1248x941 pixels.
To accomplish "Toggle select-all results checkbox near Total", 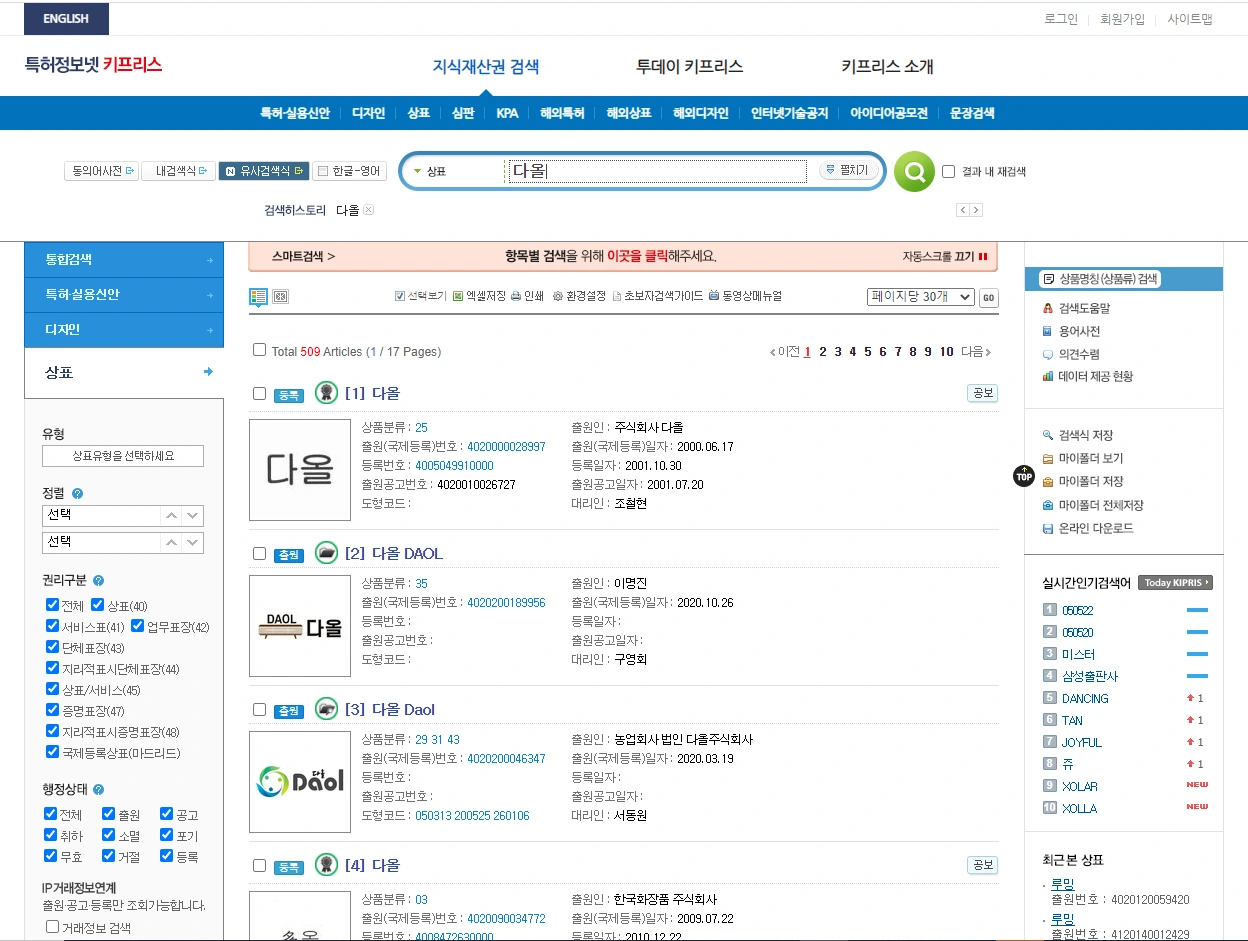I will pyautogui.click(x=260, y=350).
